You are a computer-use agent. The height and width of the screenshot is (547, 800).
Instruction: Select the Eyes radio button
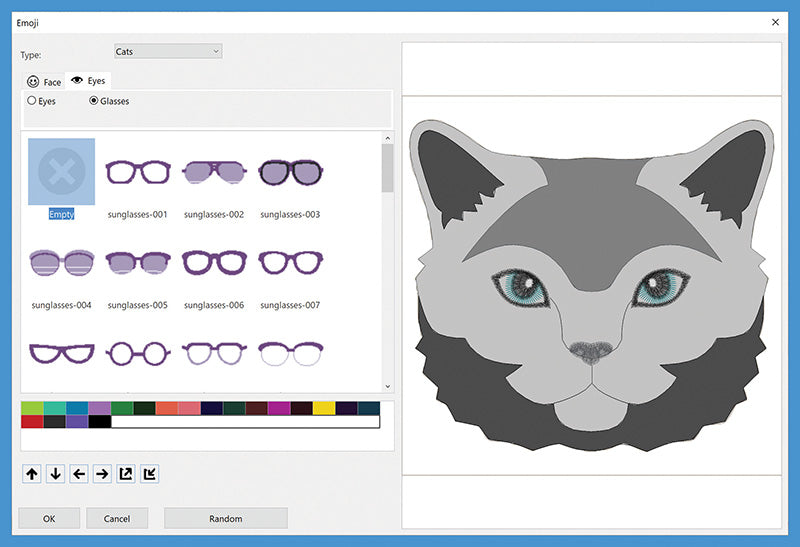[x=33, y=101]
